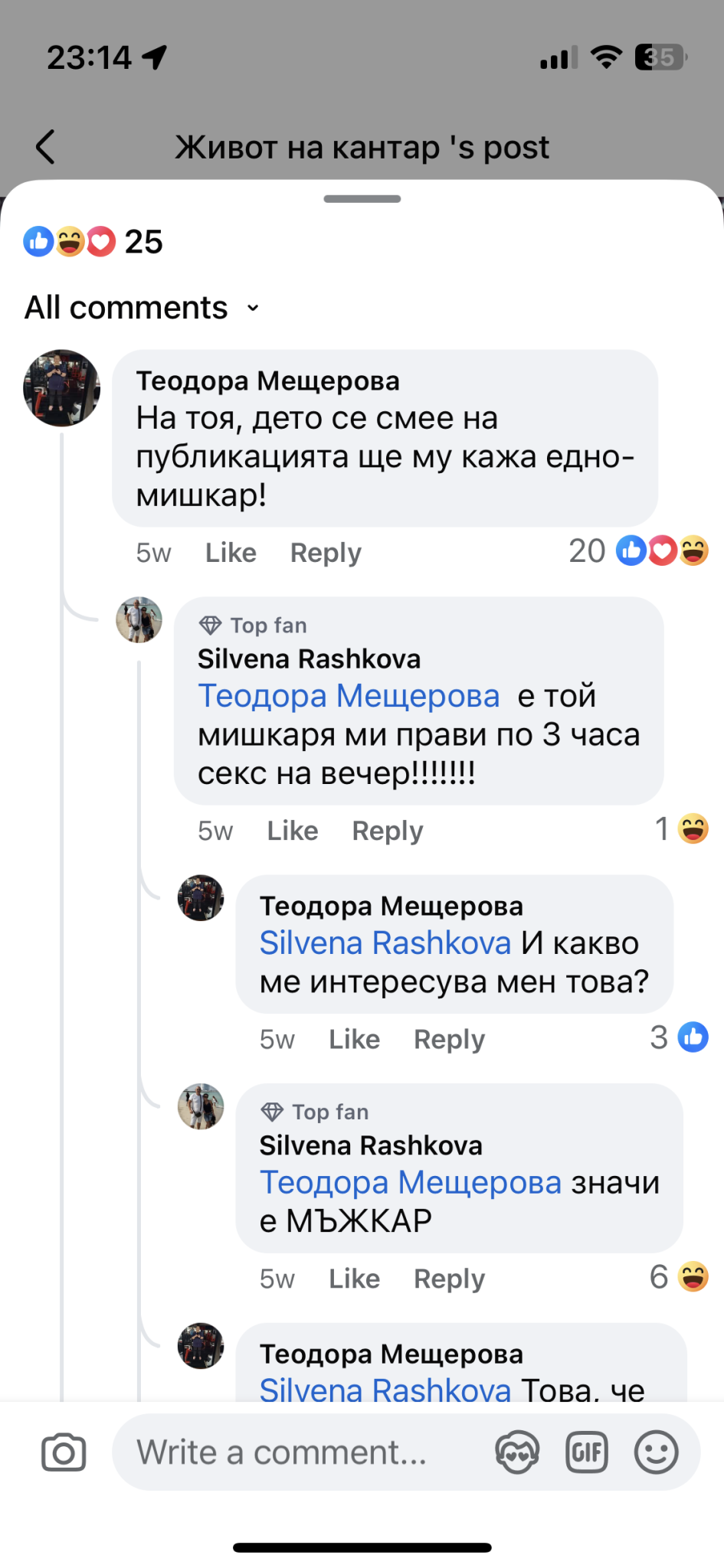Expand the All comments sort dropdown

tap(143, 308)
